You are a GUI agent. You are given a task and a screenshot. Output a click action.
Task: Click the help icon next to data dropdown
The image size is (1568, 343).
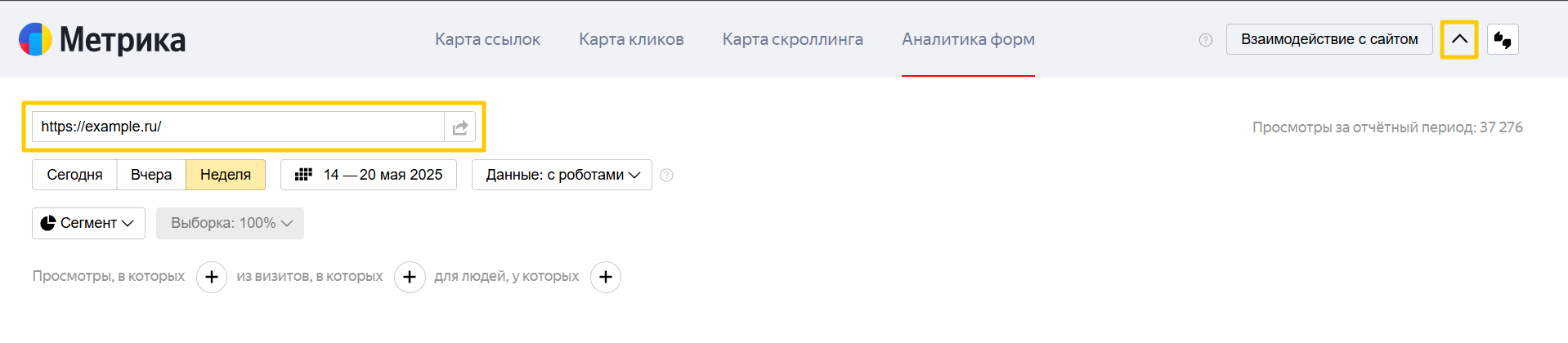coord(666,176)
